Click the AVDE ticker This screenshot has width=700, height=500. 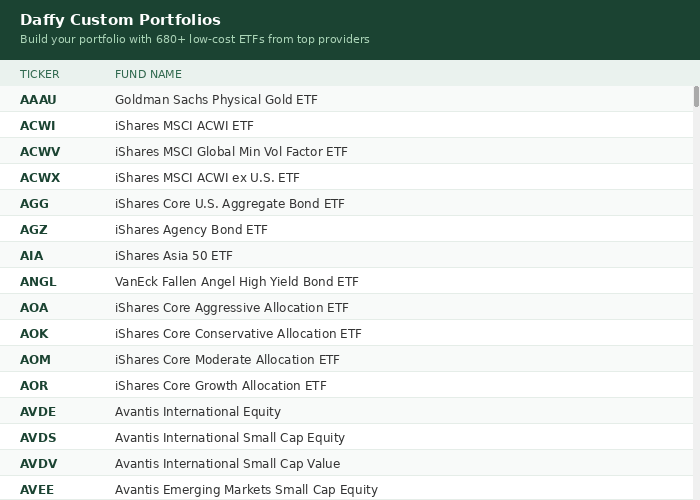tap(38, 412)
